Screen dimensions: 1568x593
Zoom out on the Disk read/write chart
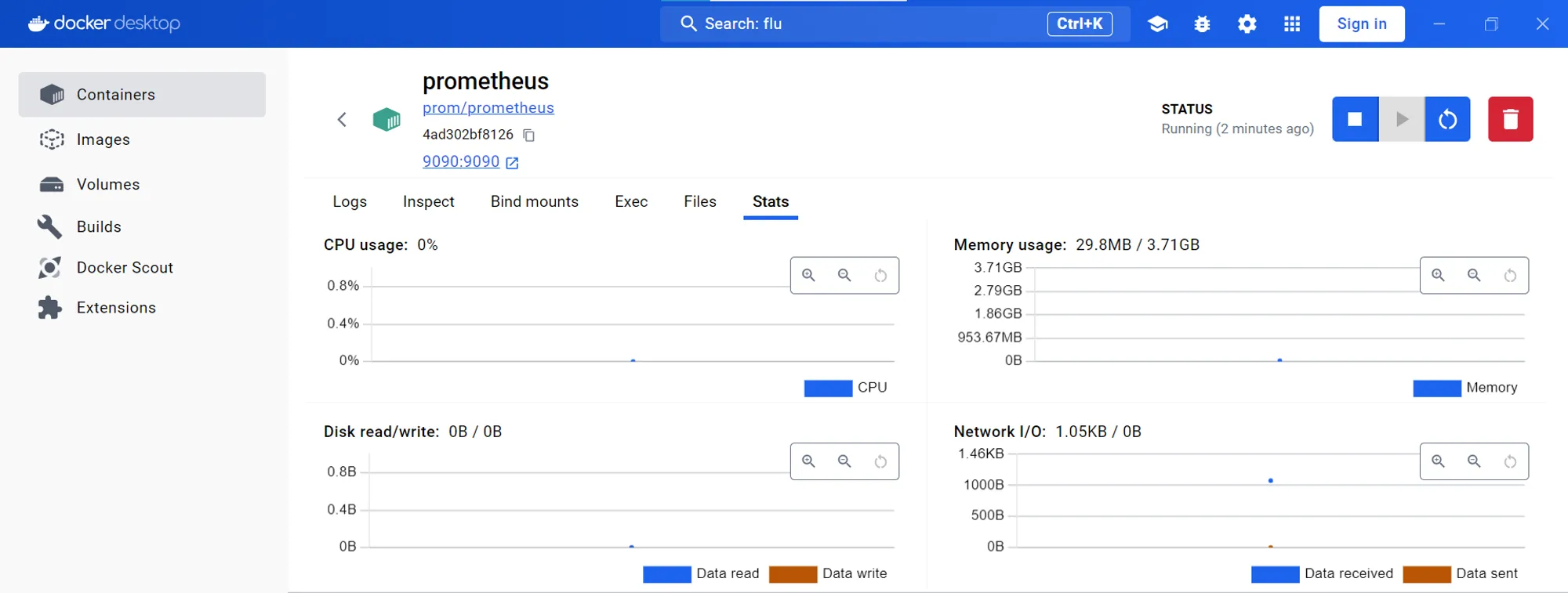pos(844,461)
